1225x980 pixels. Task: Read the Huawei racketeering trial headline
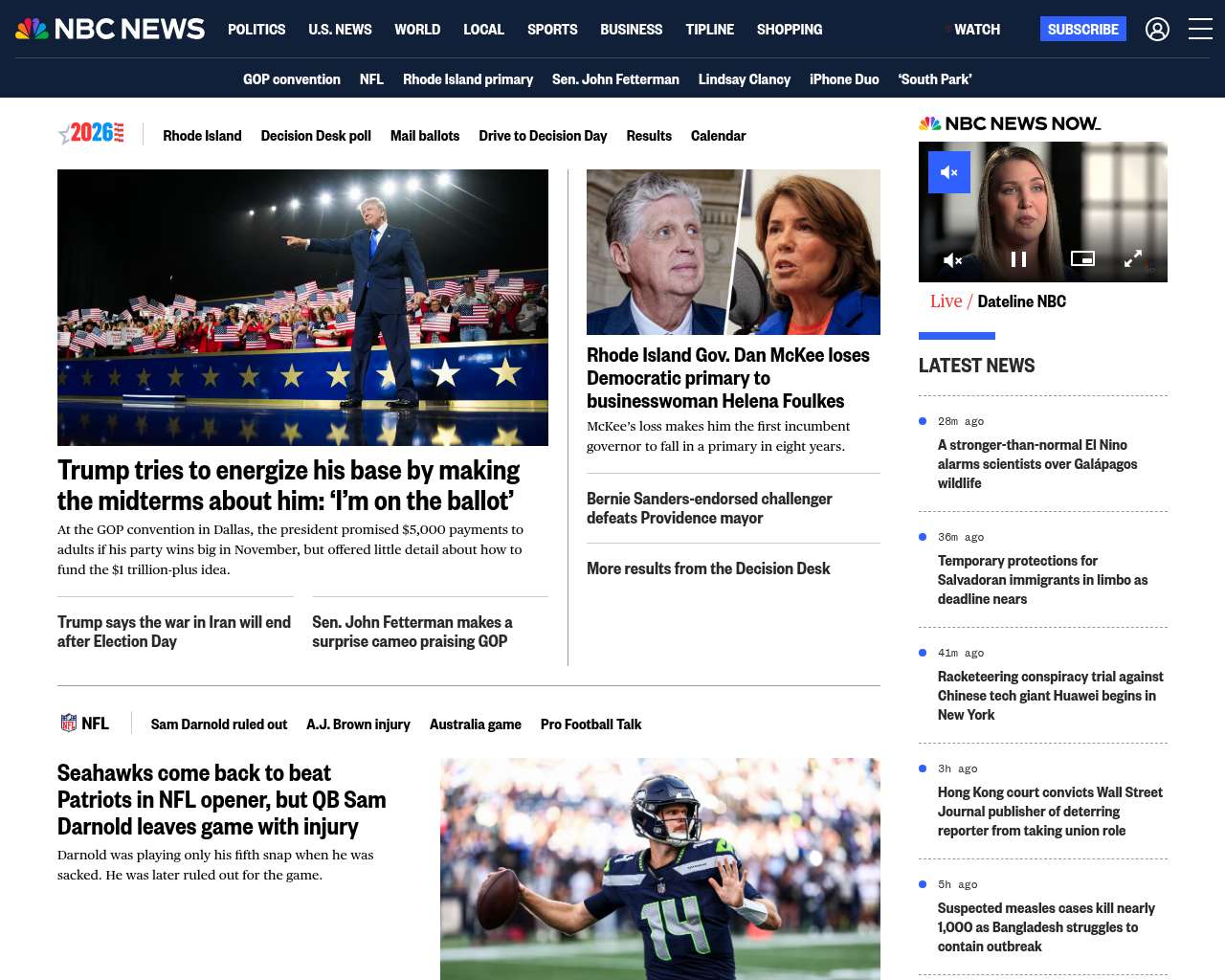point(1051,696)
